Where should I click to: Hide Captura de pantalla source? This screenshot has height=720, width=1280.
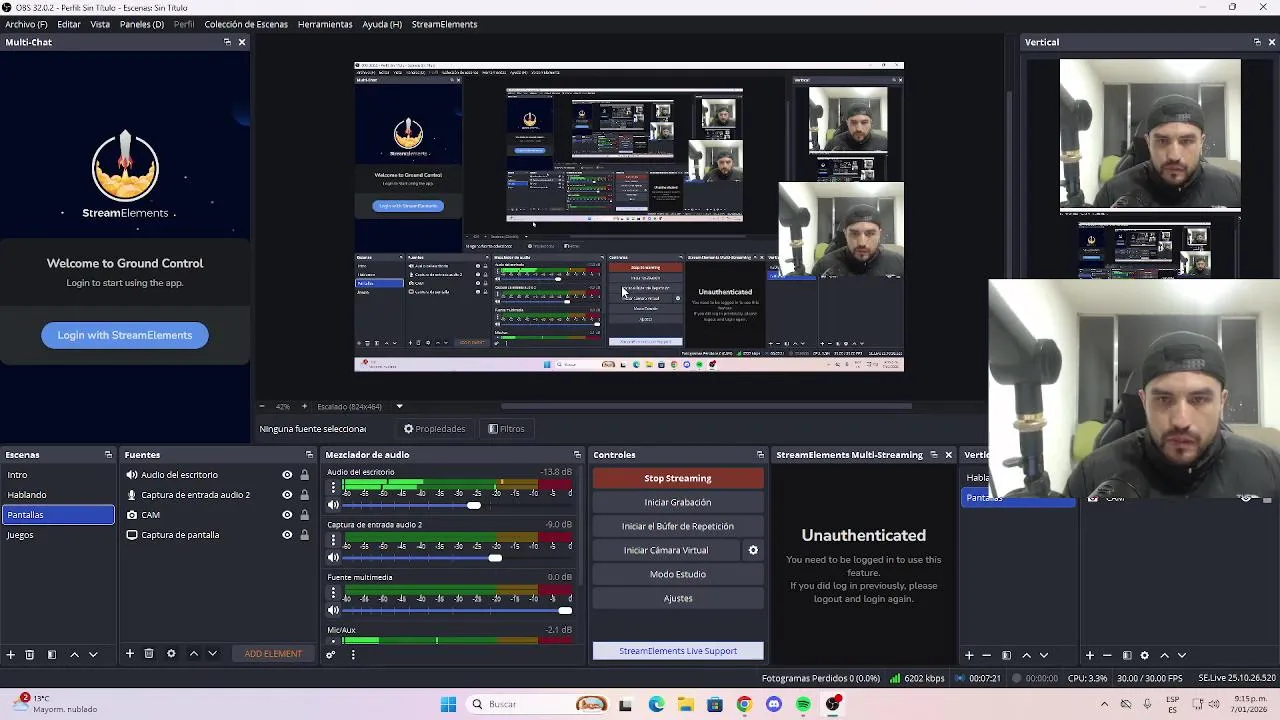tap(287, 535)
